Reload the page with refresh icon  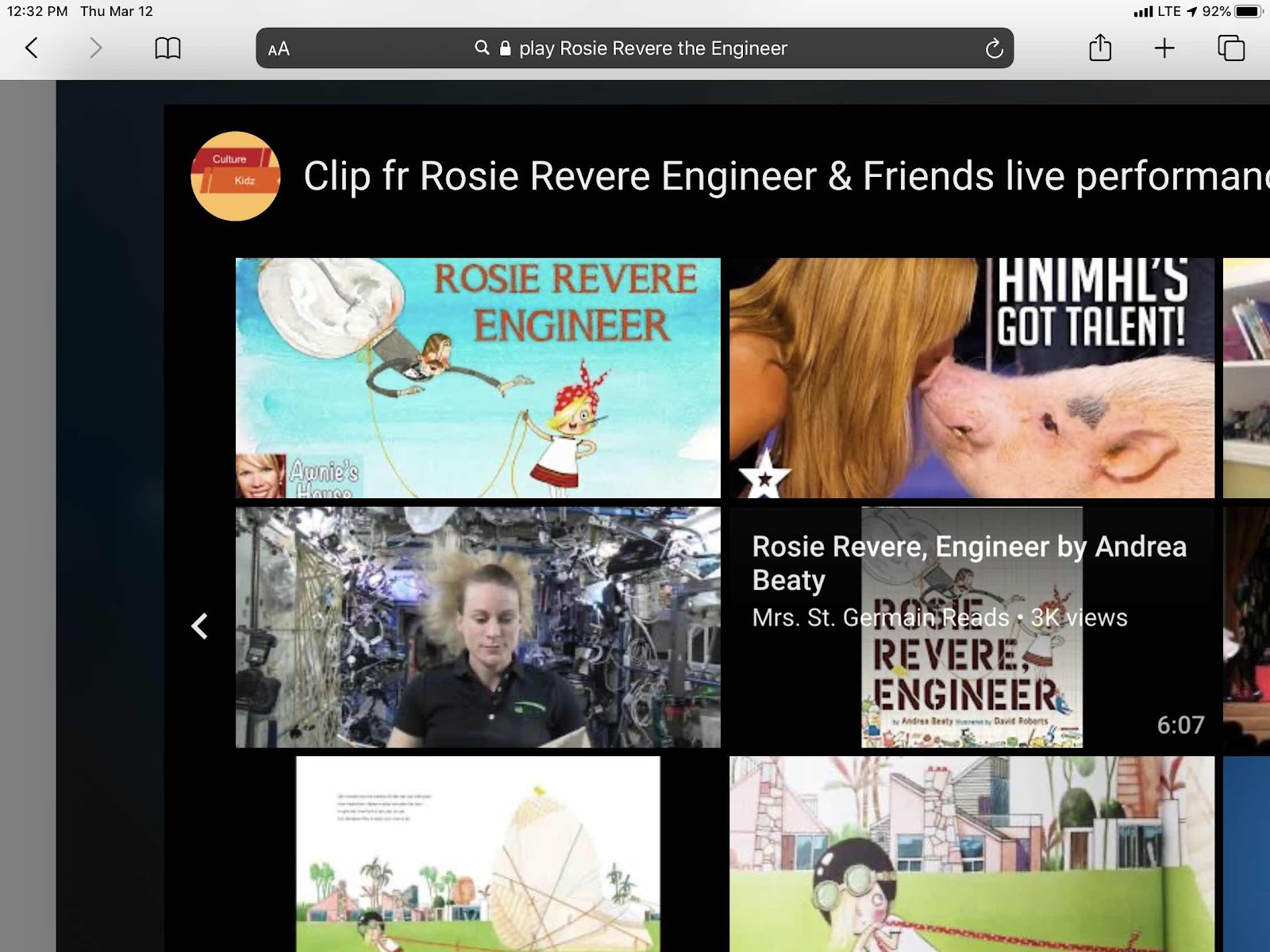point(994,49)
